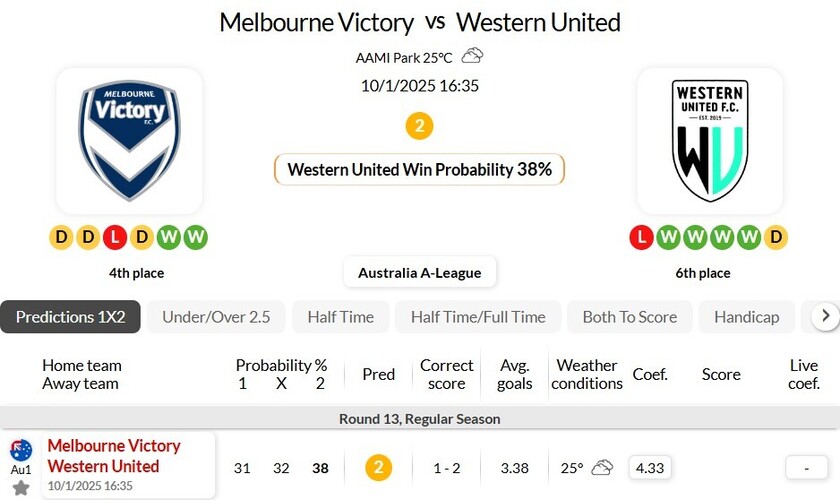
Task: Open the Melbourne Victory Western United match link
Action: (x=114, y=456)
